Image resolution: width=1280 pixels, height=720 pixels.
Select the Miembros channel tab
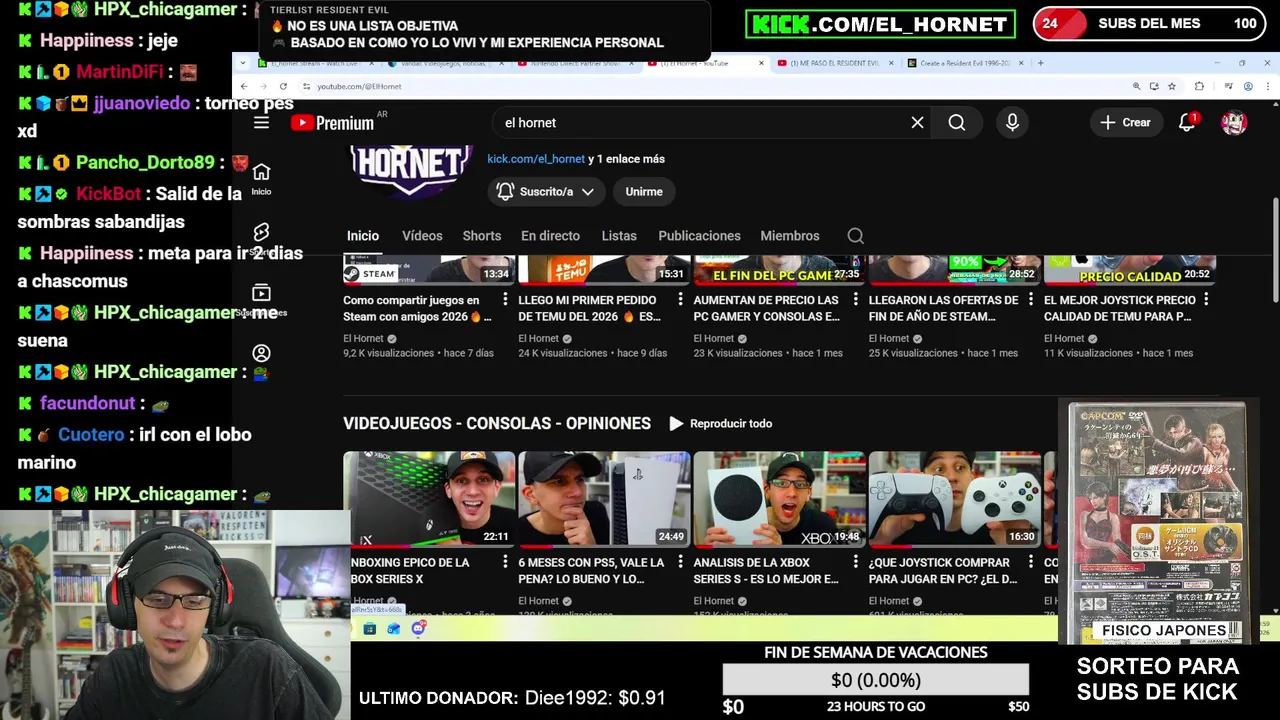coord(790,236)
